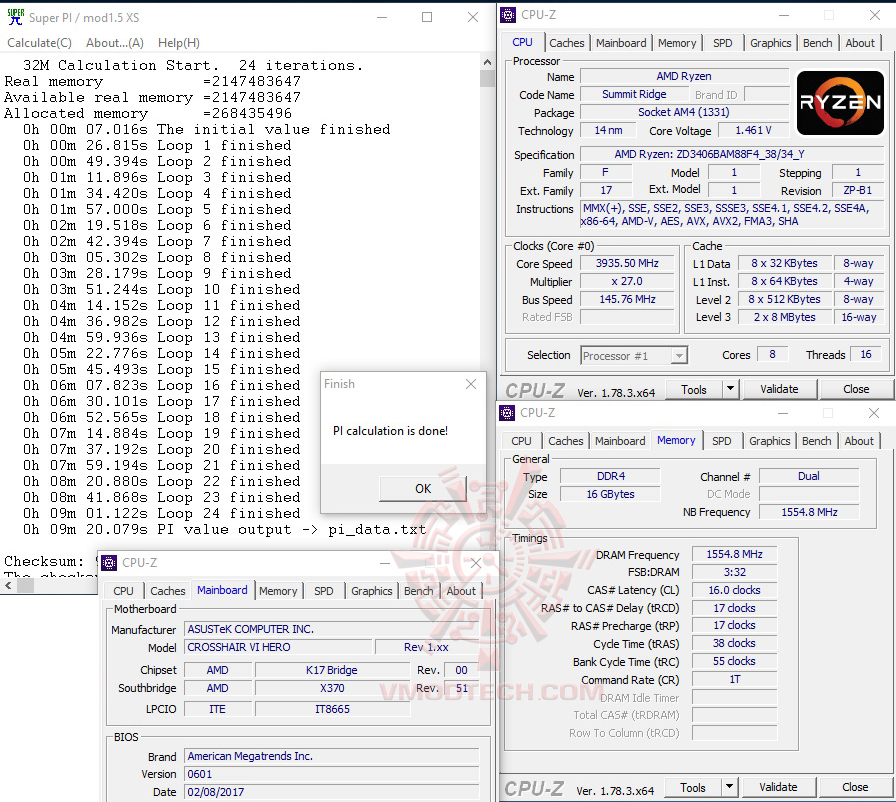Click the Close button in the Memory CPU-Z window

coord(857,787)
